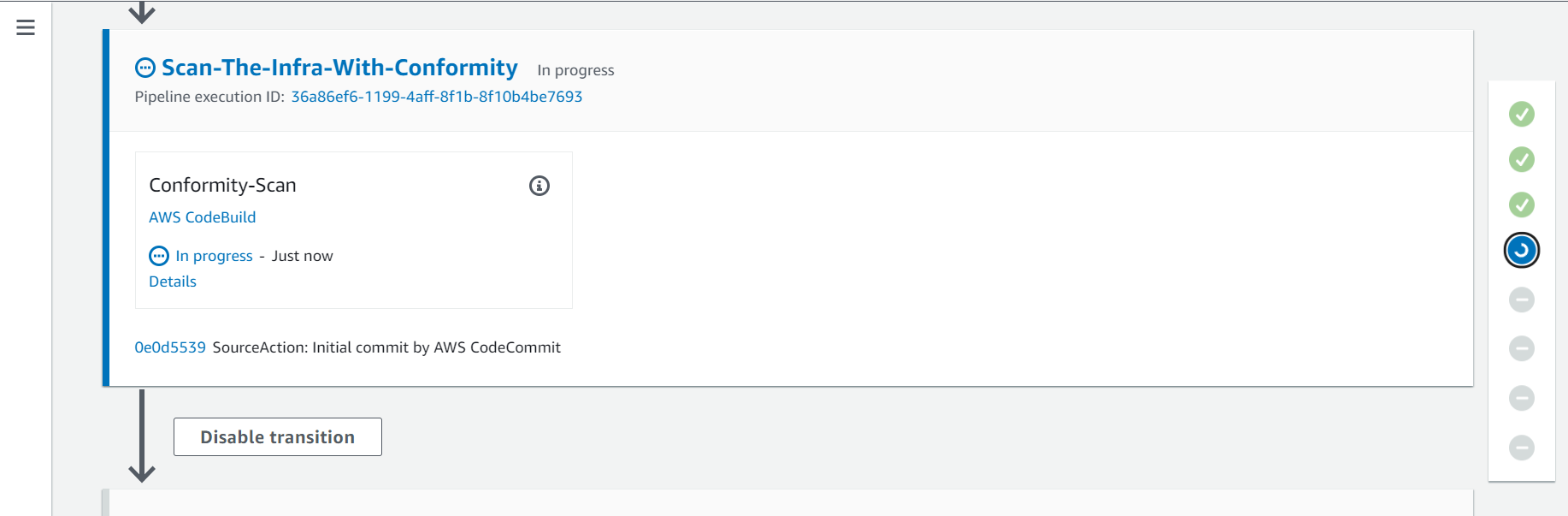Open pipeline execution ID 36a86ef6 link
Screen dimensions: 1568x516
click(437, 97)
